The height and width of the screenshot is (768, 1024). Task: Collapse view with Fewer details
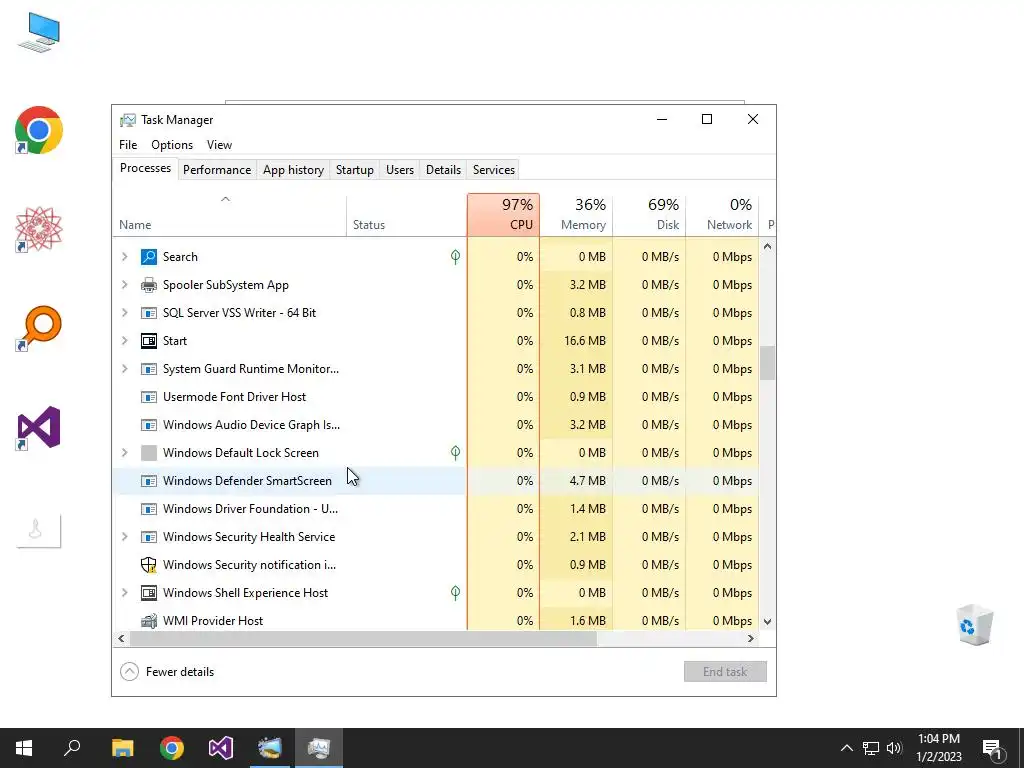pyautogui.click(x=167, y=671)
